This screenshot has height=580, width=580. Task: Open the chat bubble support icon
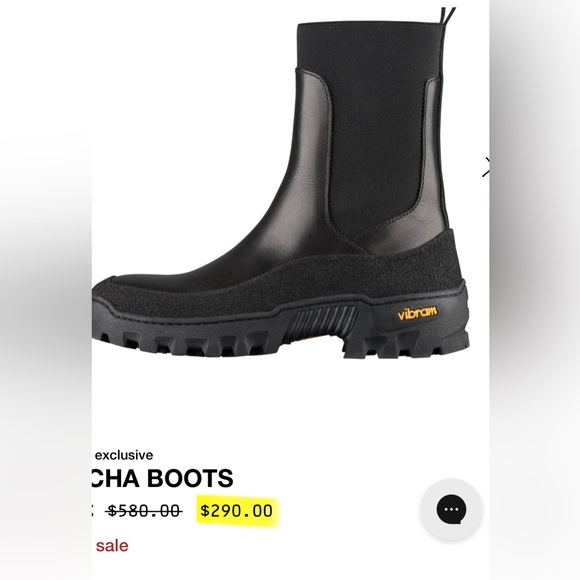(x=451, y=509)
